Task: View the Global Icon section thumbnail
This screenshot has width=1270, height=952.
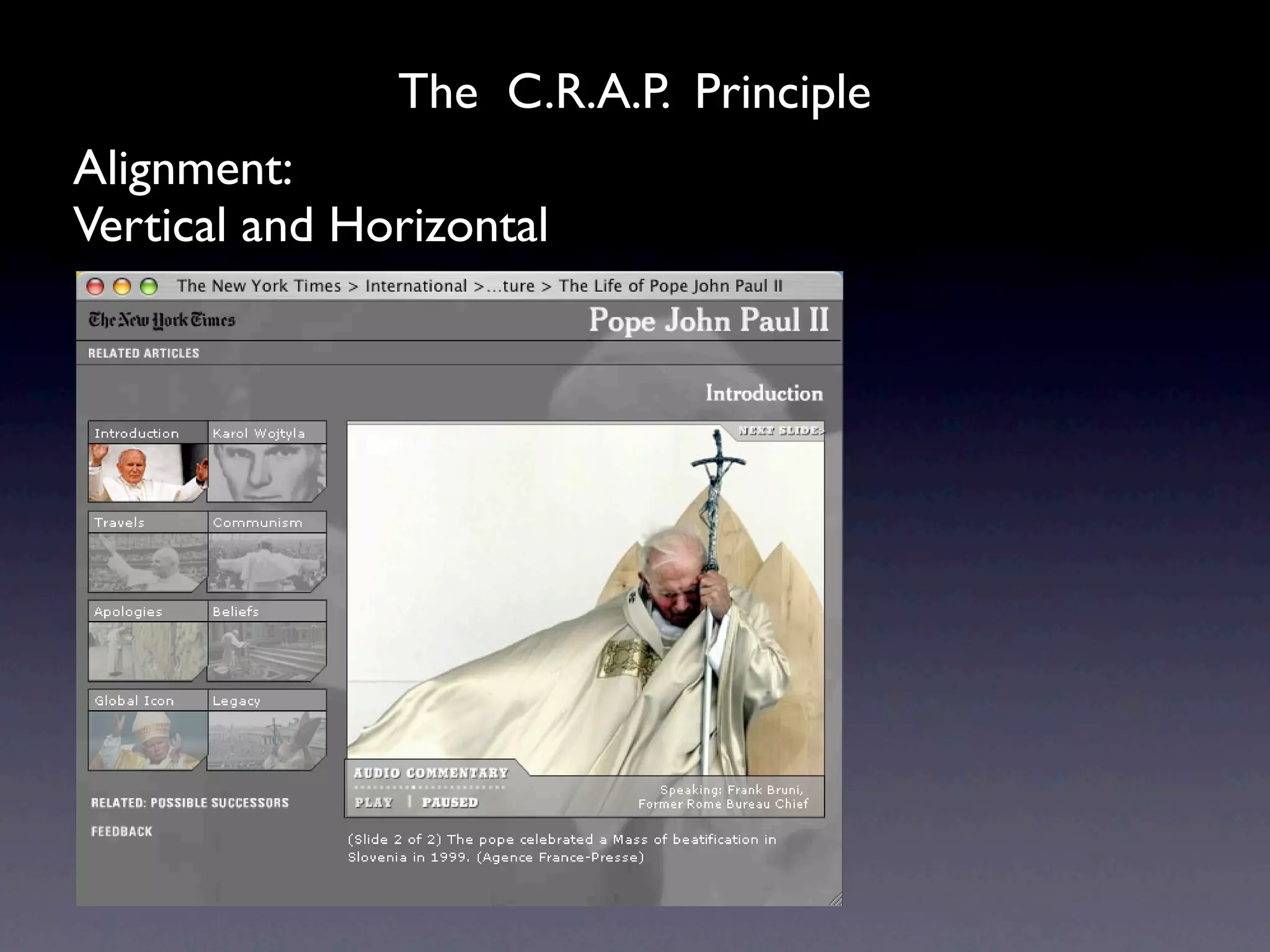Action: [148, 741]
